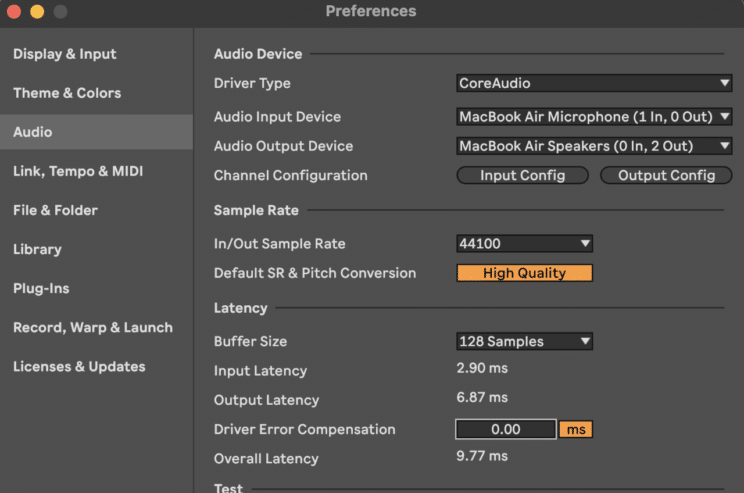
Task: Select the Audio preferences tab
Action: tap(96, 132)
